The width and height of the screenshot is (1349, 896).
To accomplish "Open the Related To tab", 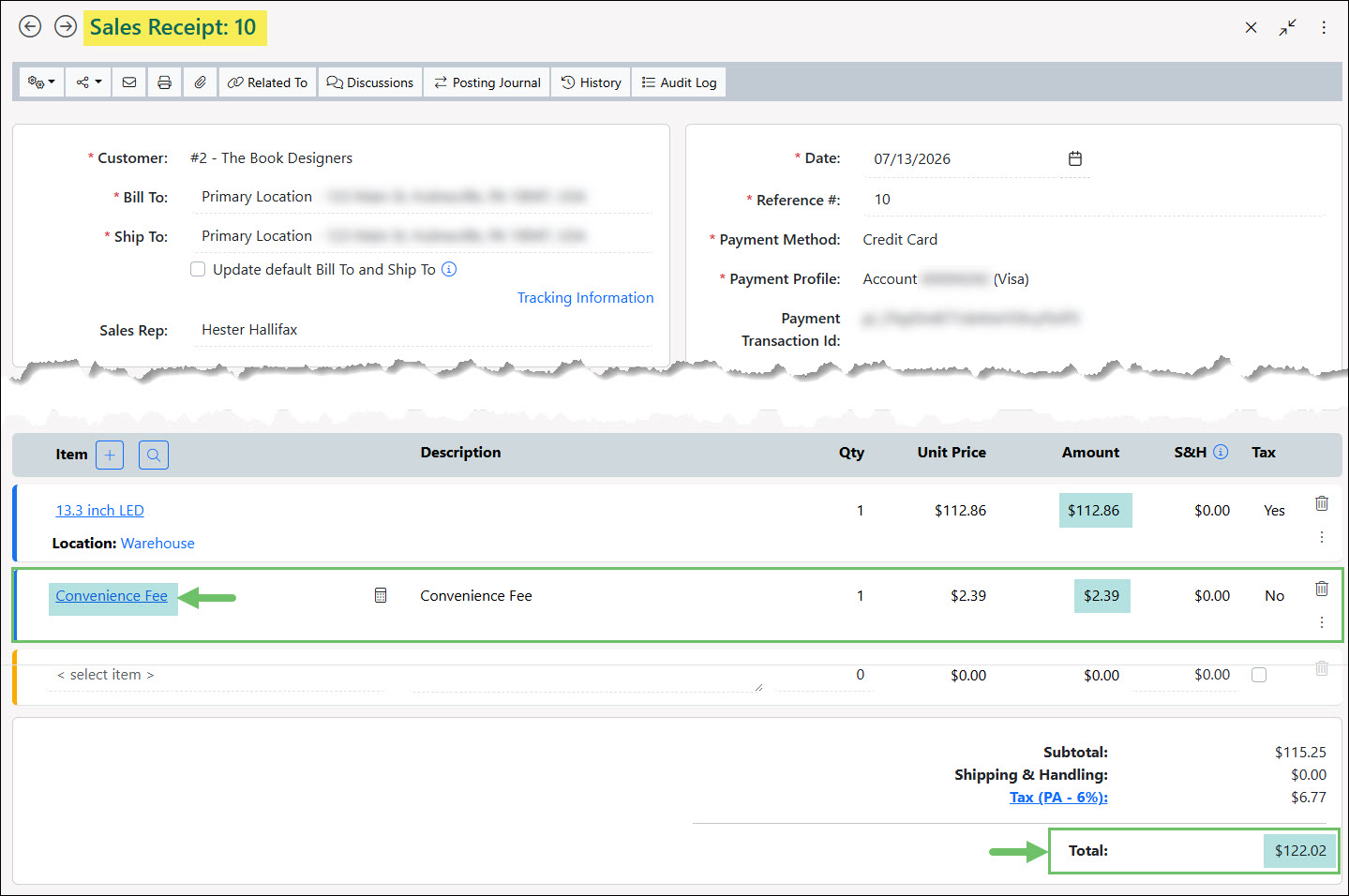I will pos(268,82).
